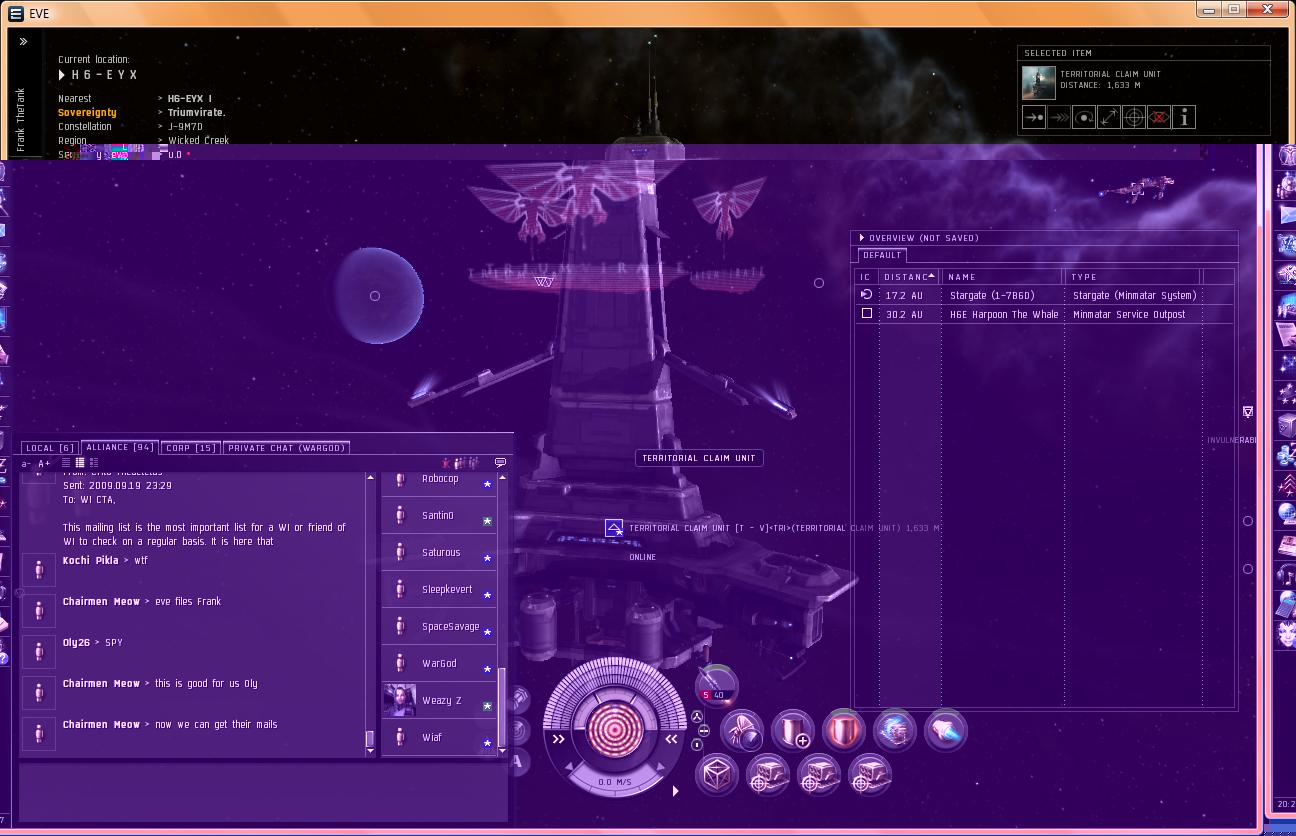Toggle the lower module row button

tap(697, 745)
